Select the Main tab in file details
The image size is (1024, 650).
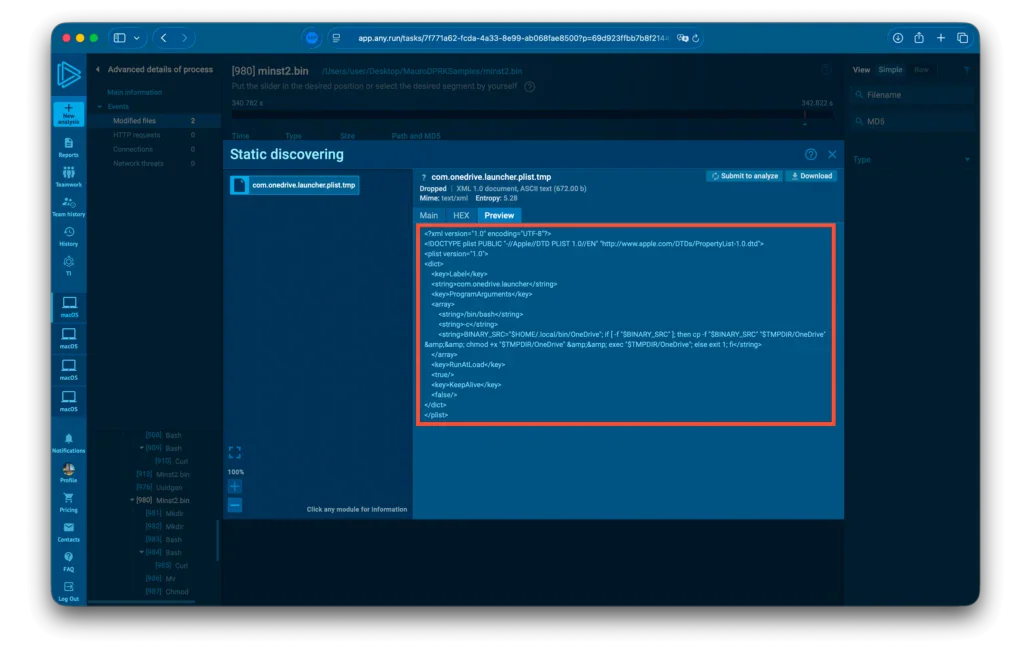(429, 215)
